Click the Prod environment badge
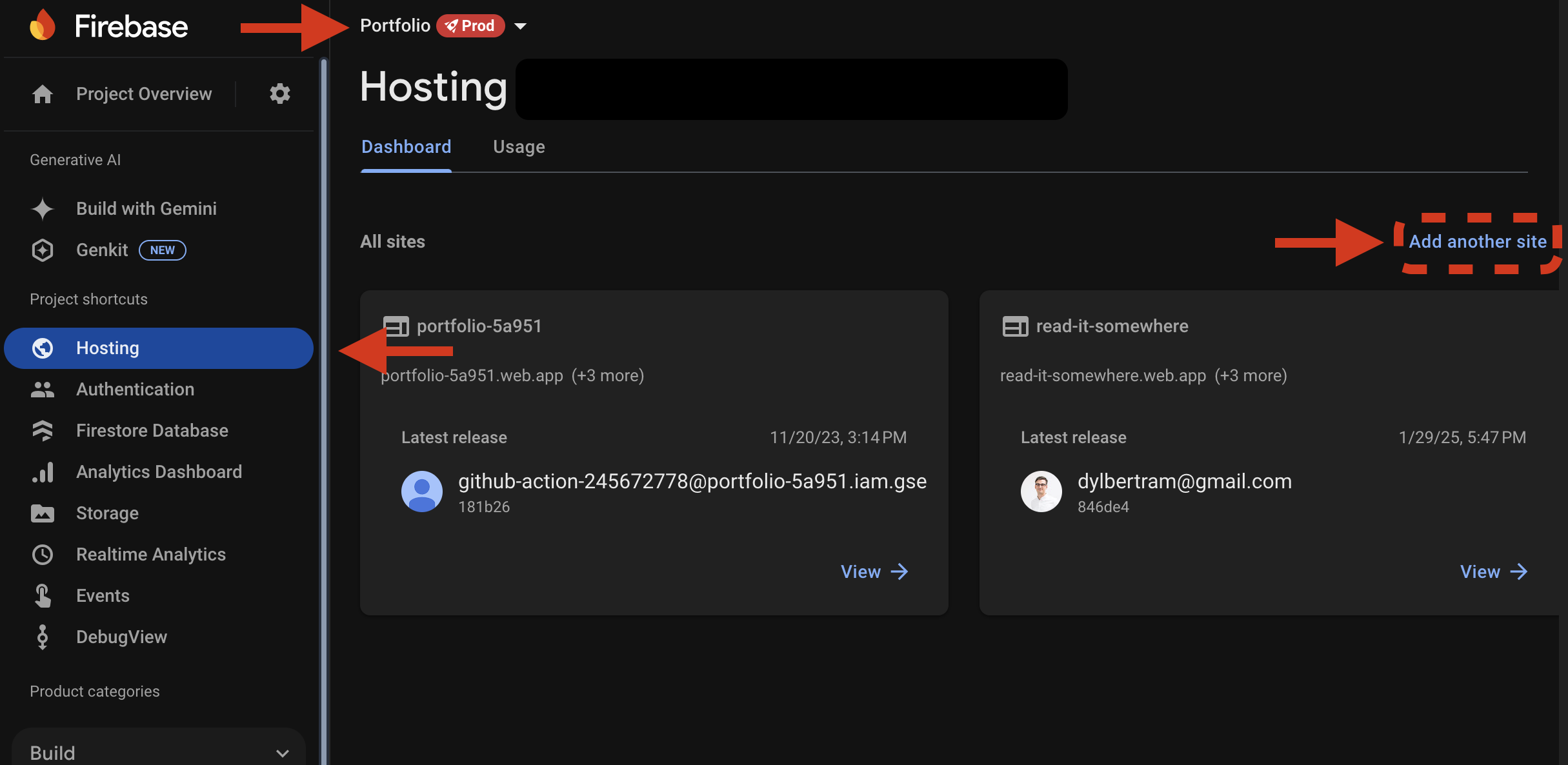The image size is (1568, 765). 470,26
